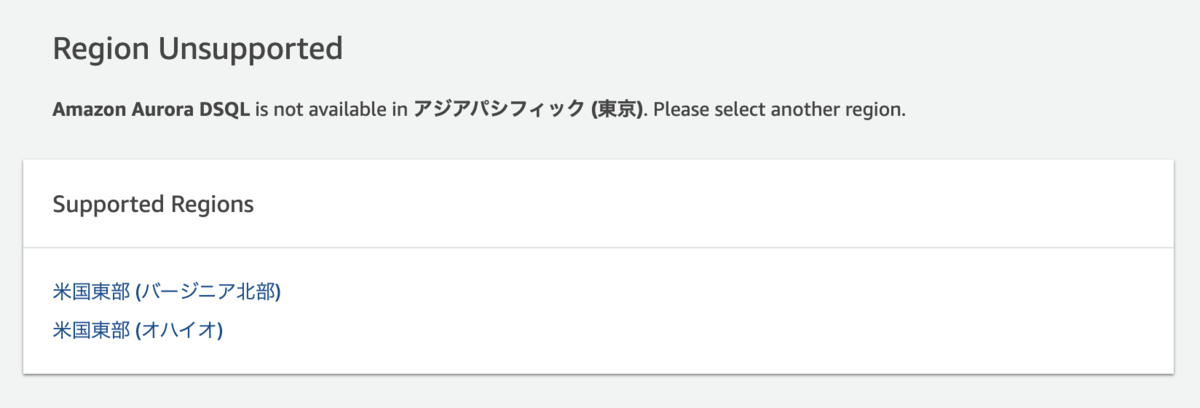The width and height of the screenshot is (1200, 408).
Task: Select the 米国東部 (オハイオ) region link
Action: pos(137,329)
